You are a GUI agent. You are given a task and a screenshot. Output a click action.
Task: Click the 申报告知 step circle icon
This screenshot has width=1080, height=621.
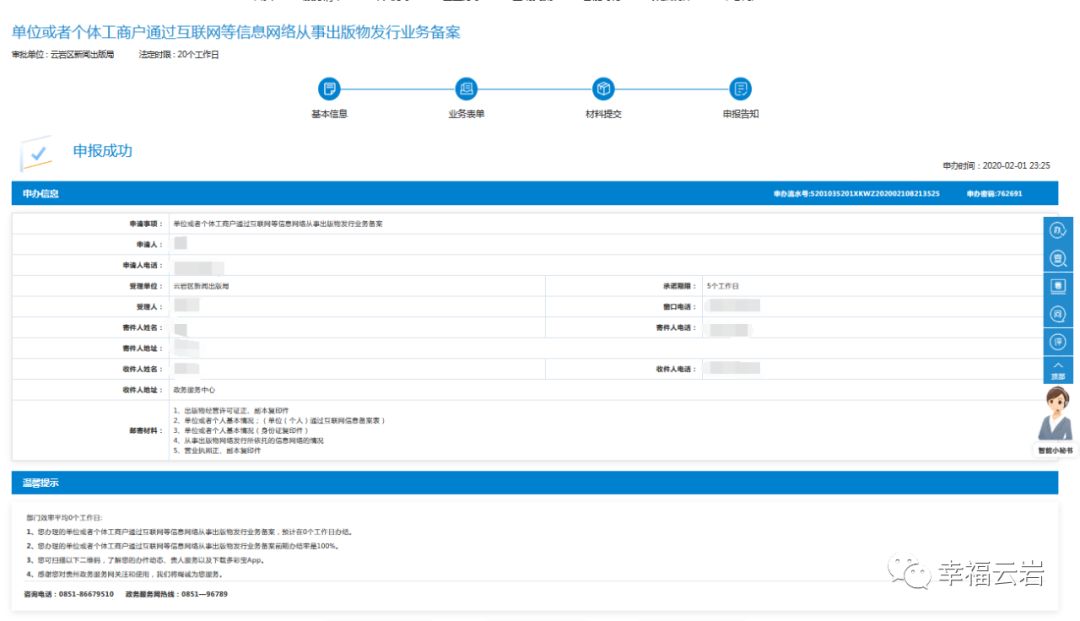[740, 89]
